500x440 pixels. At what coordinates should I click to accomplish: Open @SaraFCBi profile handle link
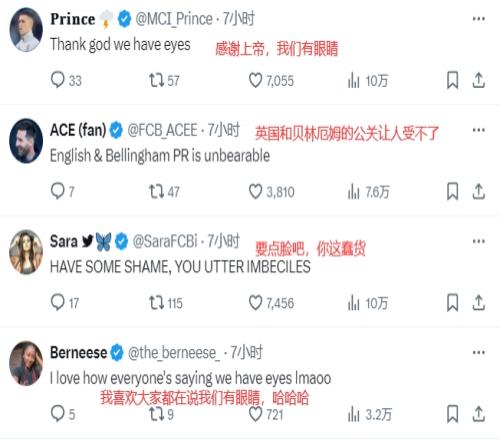click(165, 241)
